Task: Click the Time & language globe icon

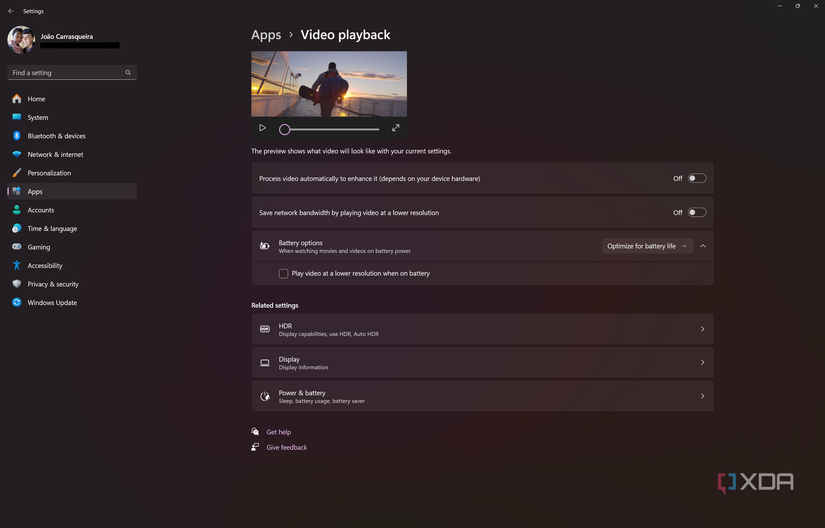Action: [x=17, y=228]
